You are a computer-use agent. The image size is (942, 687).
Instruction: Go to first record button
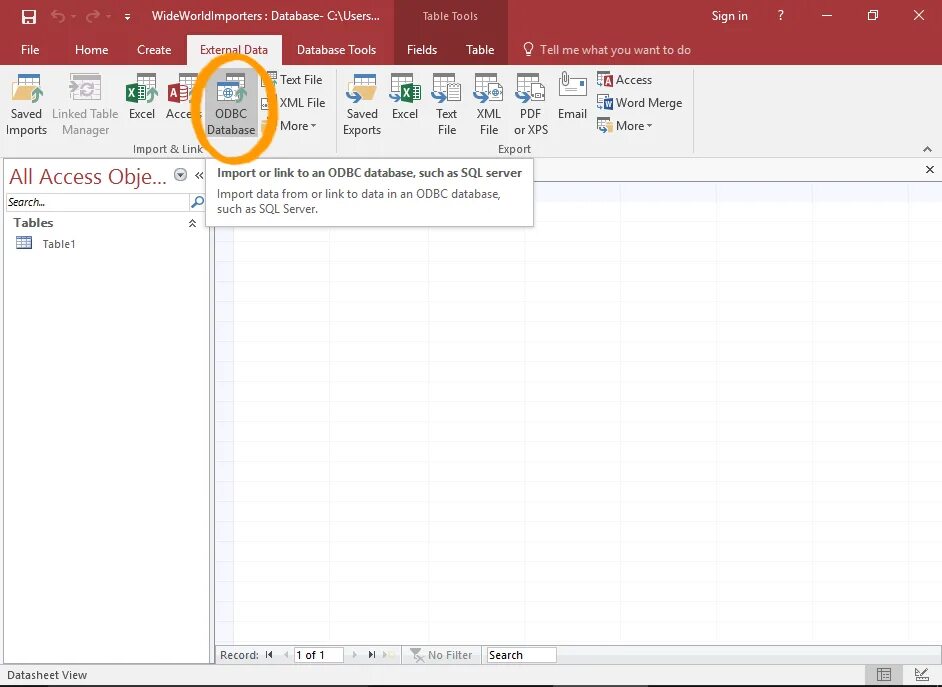tap(269, 655)
